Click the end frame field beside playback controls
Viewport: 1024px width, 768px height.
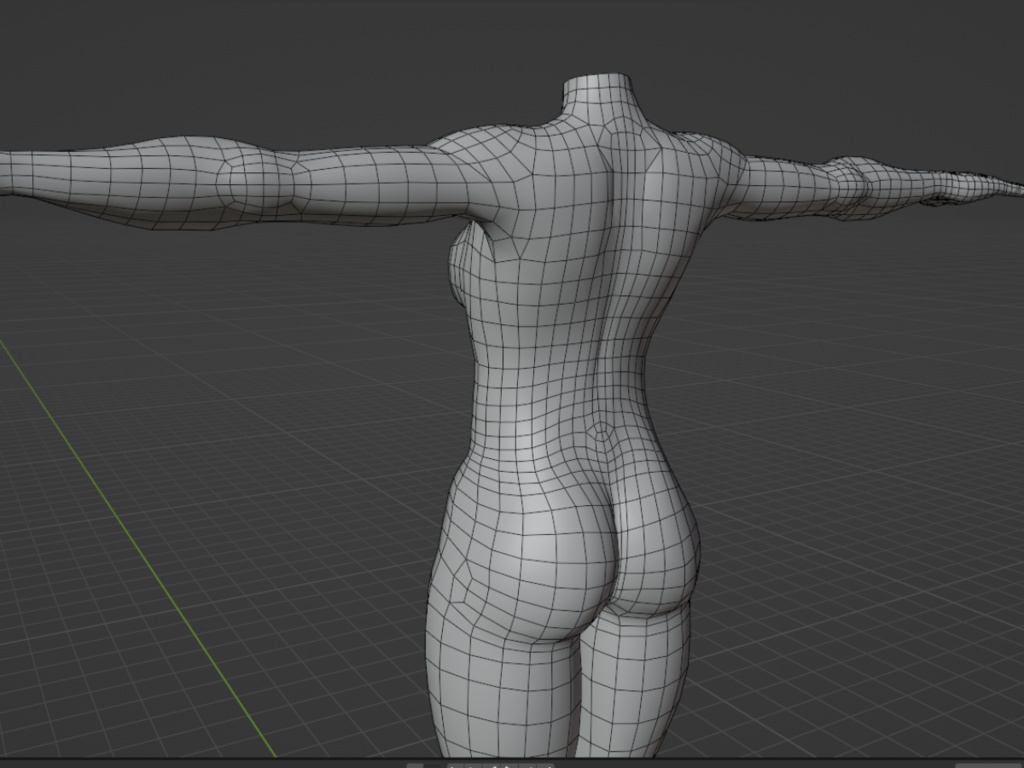tap(432, 766)
